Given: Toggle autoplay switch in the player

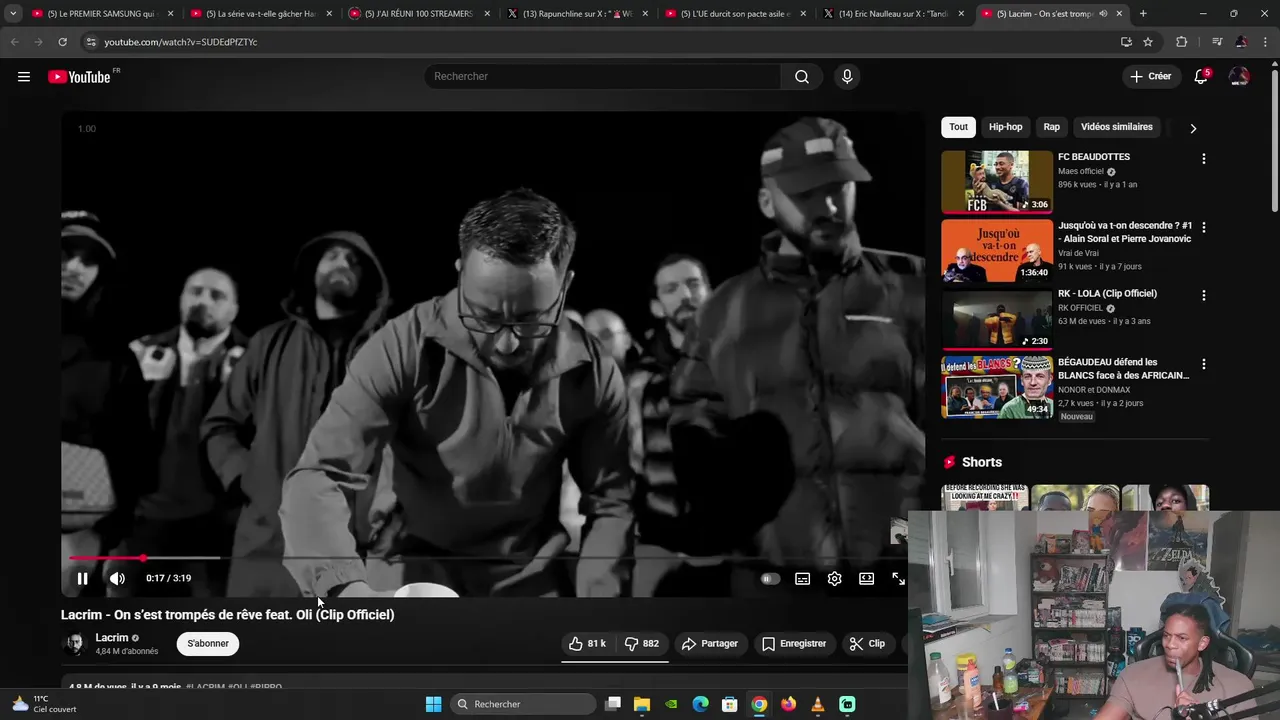Looking at the screenshot, I should (x=769, y=578).
